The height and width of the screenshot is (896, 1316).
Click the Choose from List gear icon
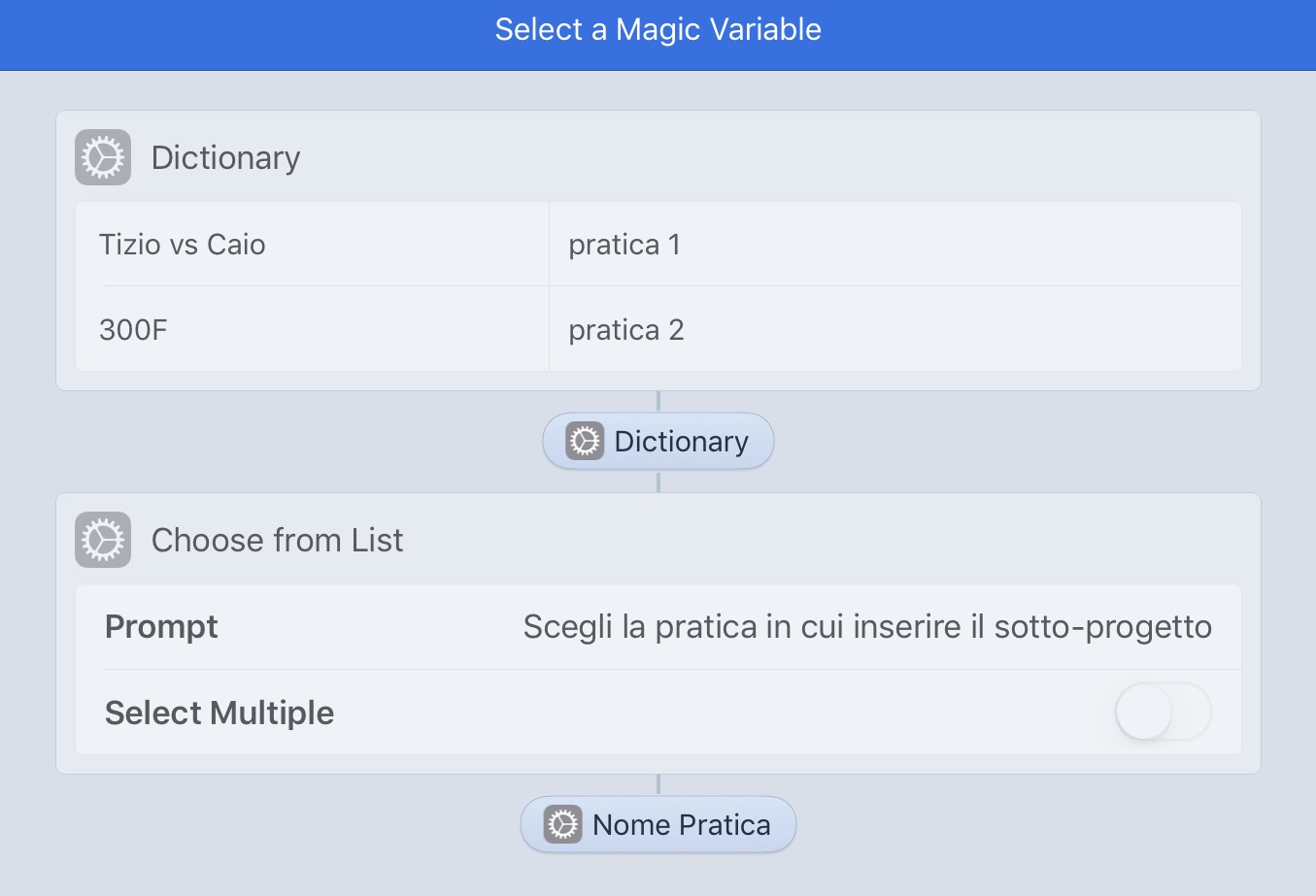(103, 540)
